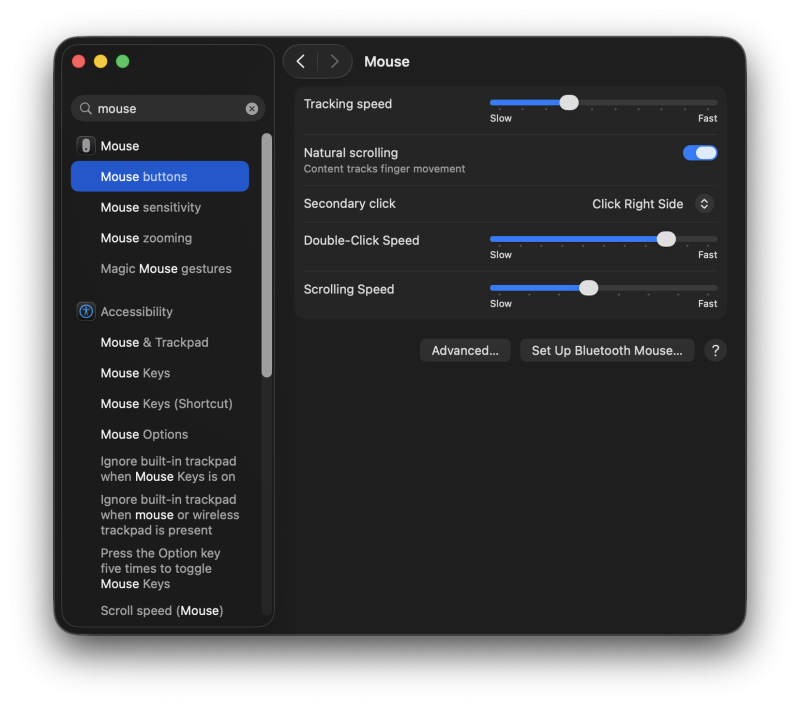The width and height of the screenshot is (800, 706).
Task: Open Mouse Keys accessibility result
Action: 136,374
